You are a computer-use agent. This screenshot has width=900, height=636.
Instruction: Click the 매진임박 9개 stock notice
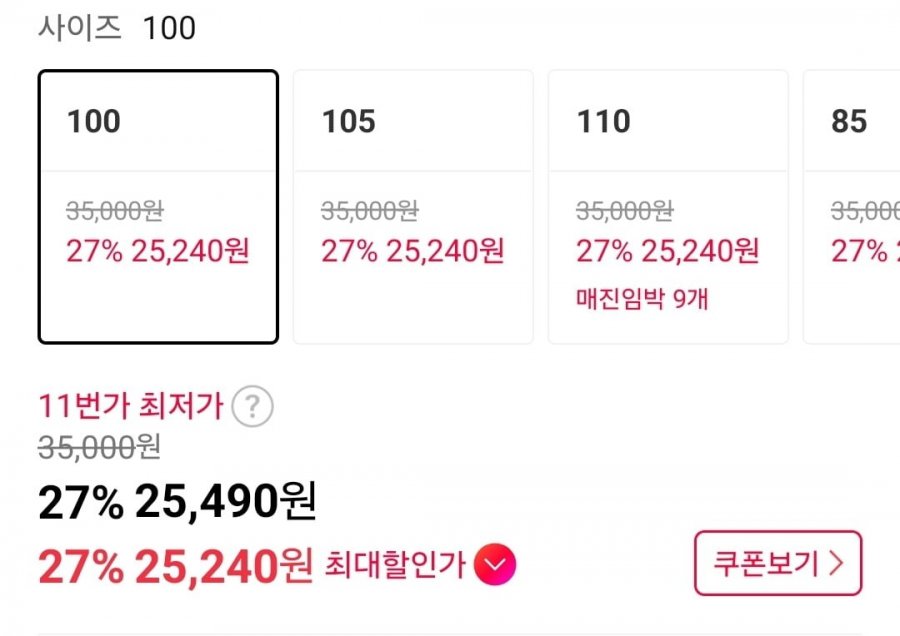pos(641,298)
